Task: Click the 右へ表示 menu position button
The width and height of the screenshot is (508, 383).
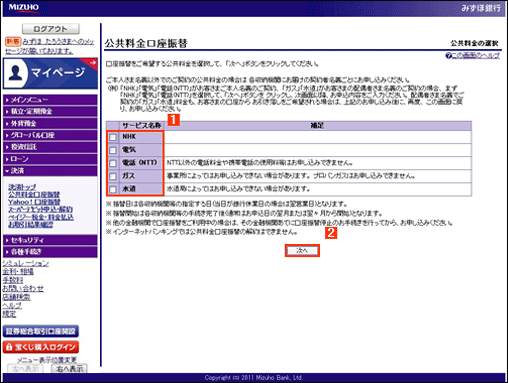Action: click(x=69, y=369)
